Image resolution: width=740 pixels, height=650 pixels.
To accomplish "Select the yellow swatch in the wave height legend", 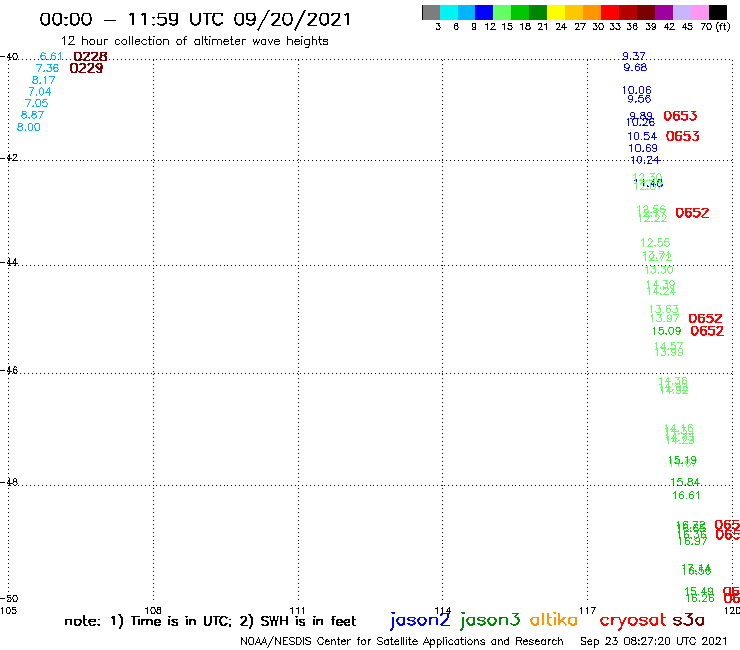I will pos(556,12).
